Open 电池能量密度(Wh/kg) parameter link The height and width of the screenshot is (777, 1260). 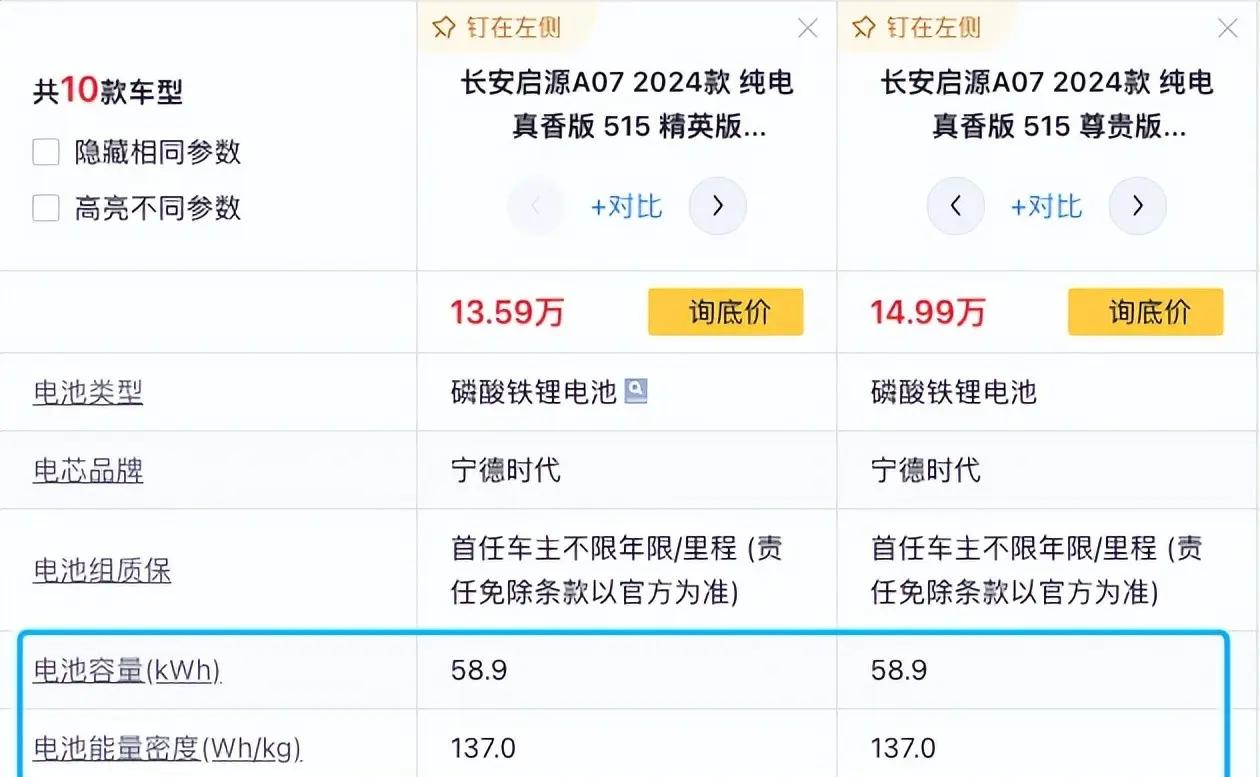168,747
